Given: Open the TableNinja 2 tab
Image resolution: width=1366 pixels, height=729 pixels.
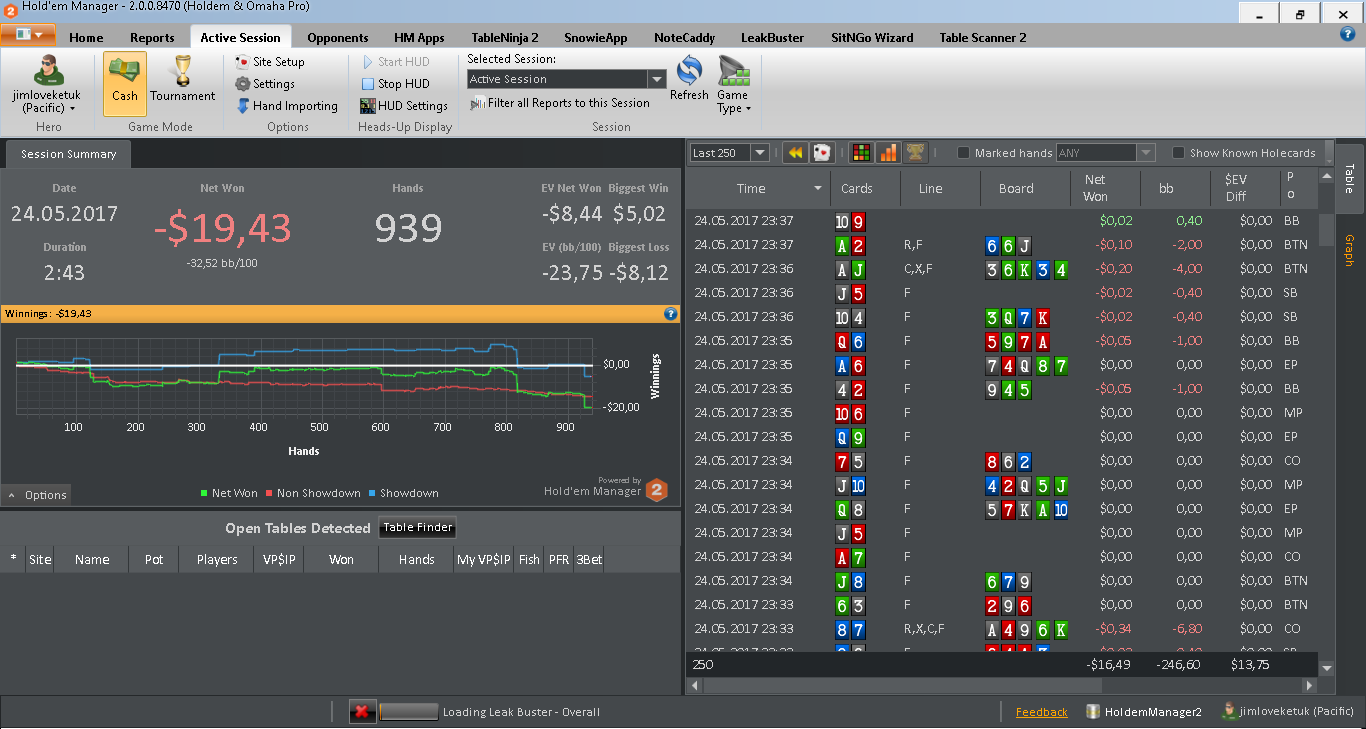Looking at the screenshot, I should [x=505, y=38].
